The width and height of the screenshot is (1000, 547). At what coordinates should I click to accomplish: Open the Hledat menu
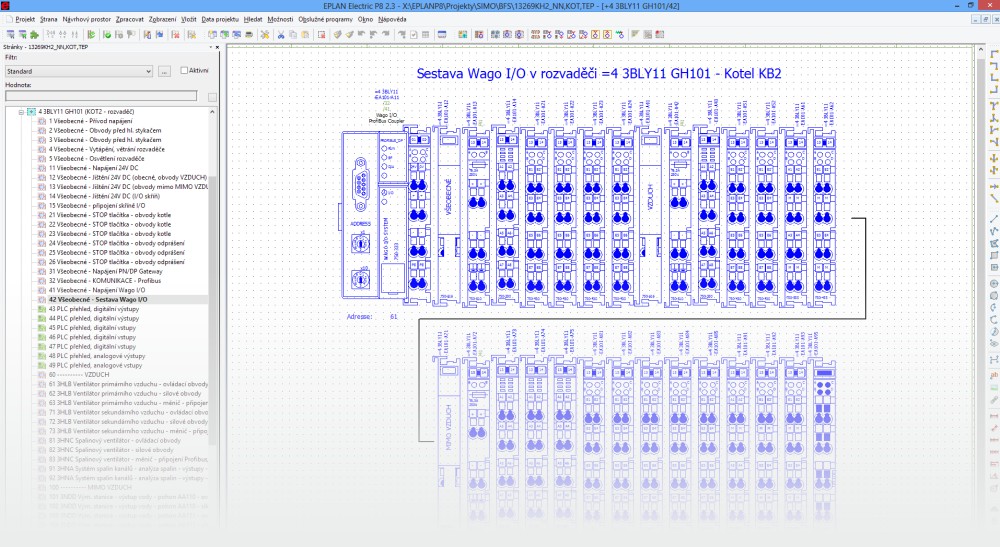253,19
